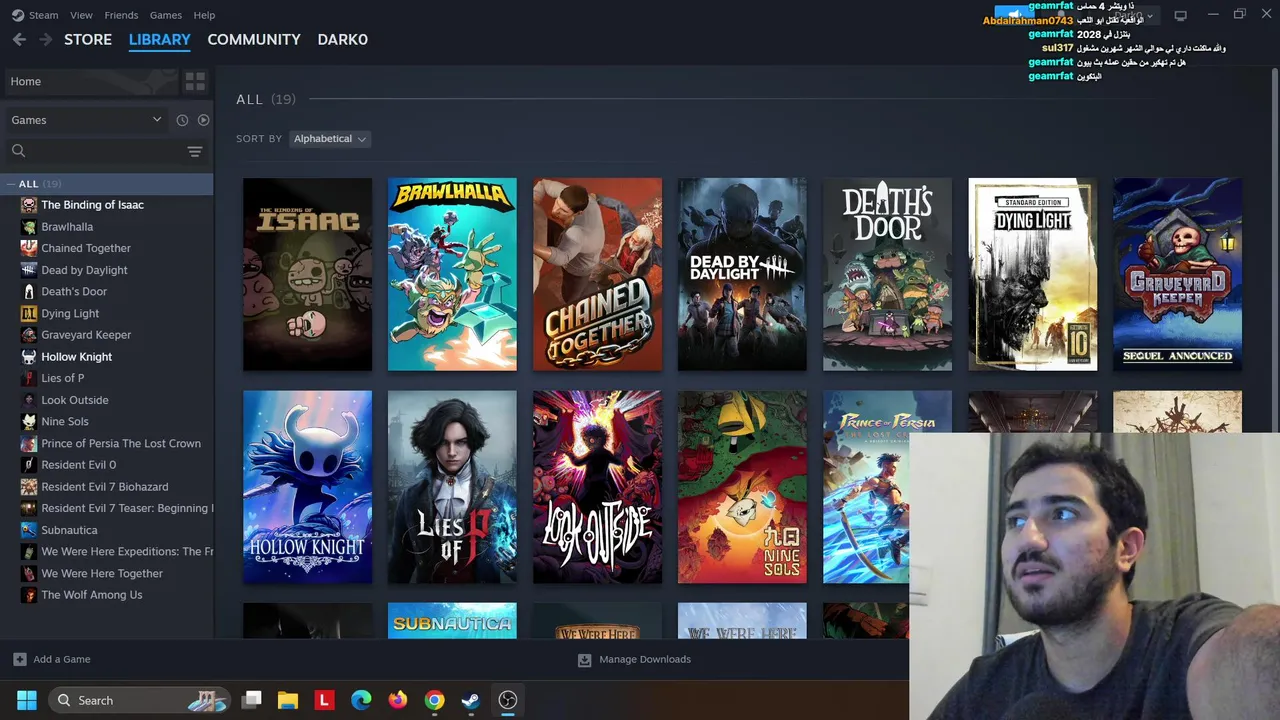Click the Windows taskbar Search box

(x=139, y=700)
